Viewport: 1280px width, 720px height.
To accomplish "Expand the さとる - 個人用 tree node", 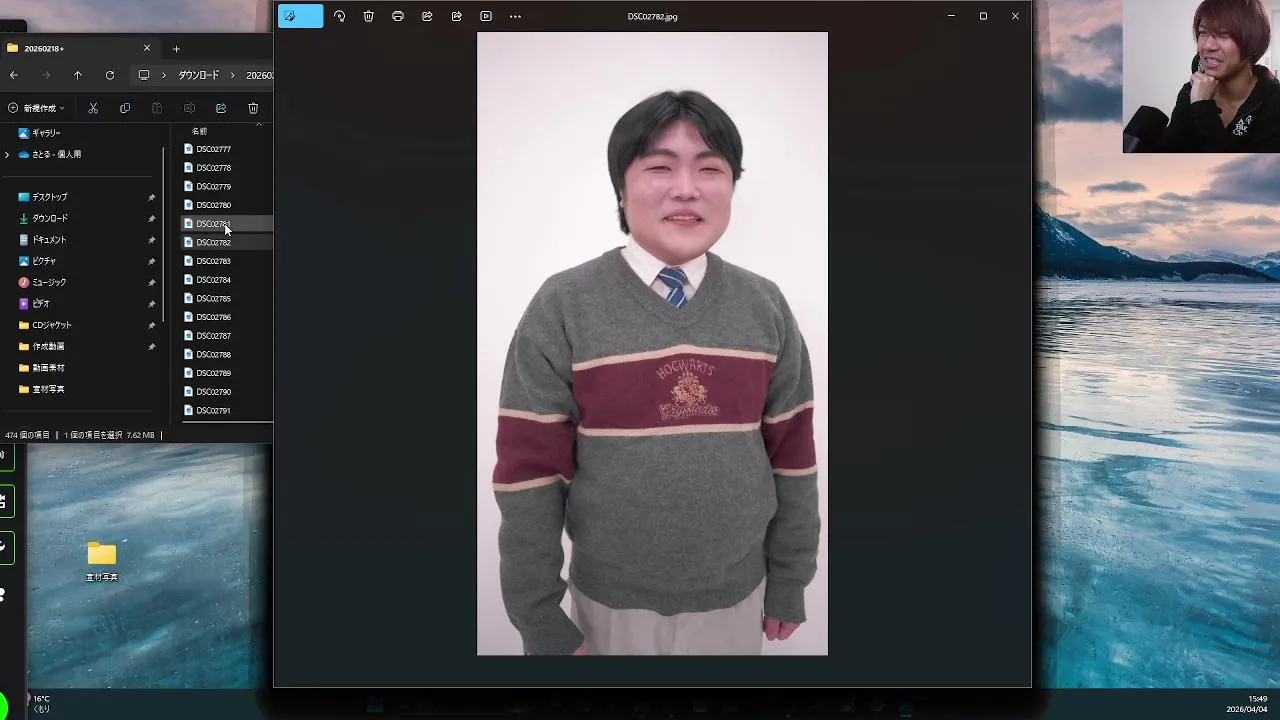I will coord(7,154).
